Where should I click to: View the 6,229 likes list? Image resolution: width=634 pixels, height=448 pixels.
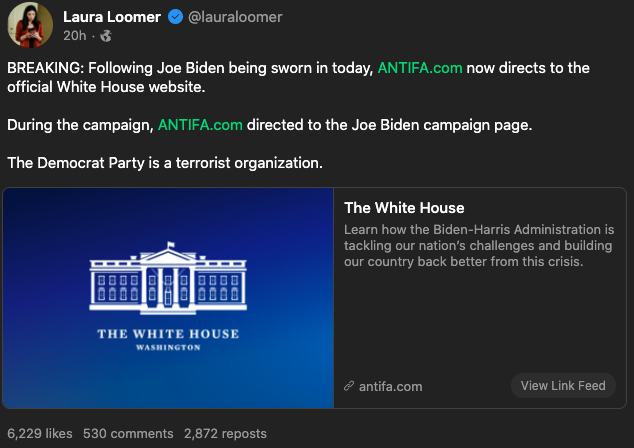[40, 434]
